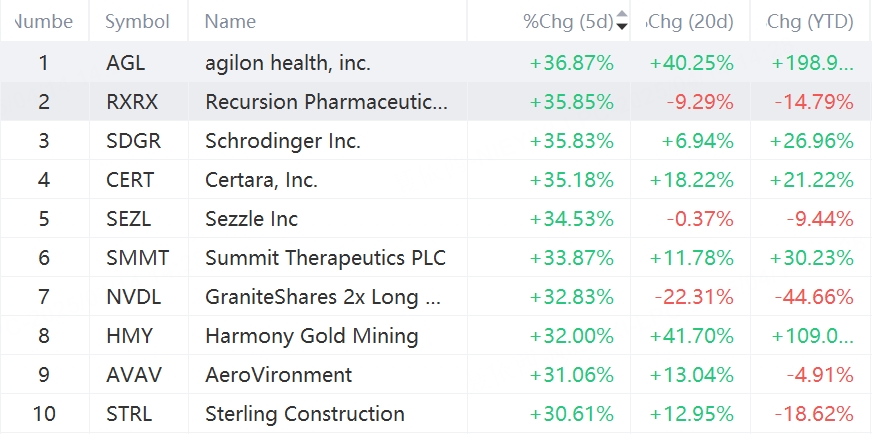Click Sterling Construction company name

point(304,414)
